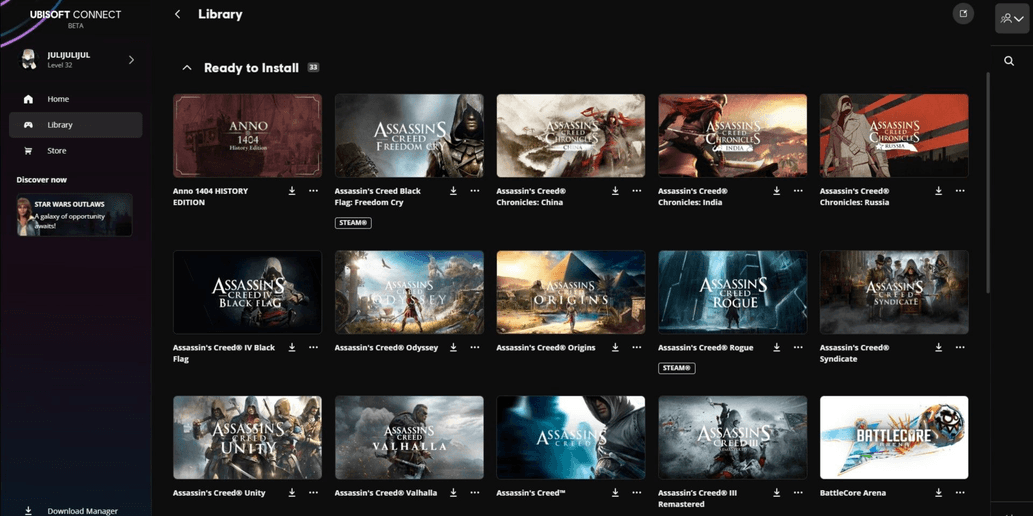Click the library vertical scrollbar
Screen dimensions: 1033x516
click(987, 183)
